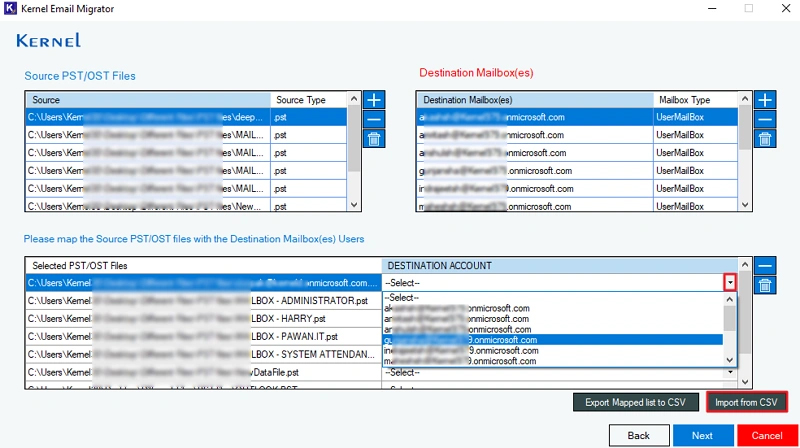Click source list scrollbar up arrow
This screenshot has width=800, height=448.
coord(354,98)
